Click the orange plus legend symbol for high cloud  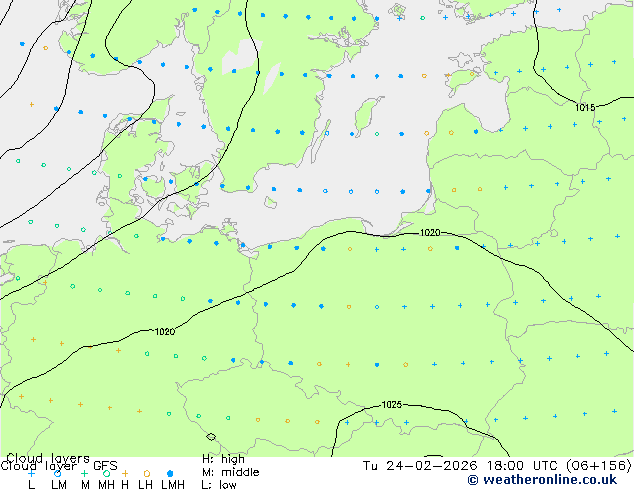tap(125, 473)
